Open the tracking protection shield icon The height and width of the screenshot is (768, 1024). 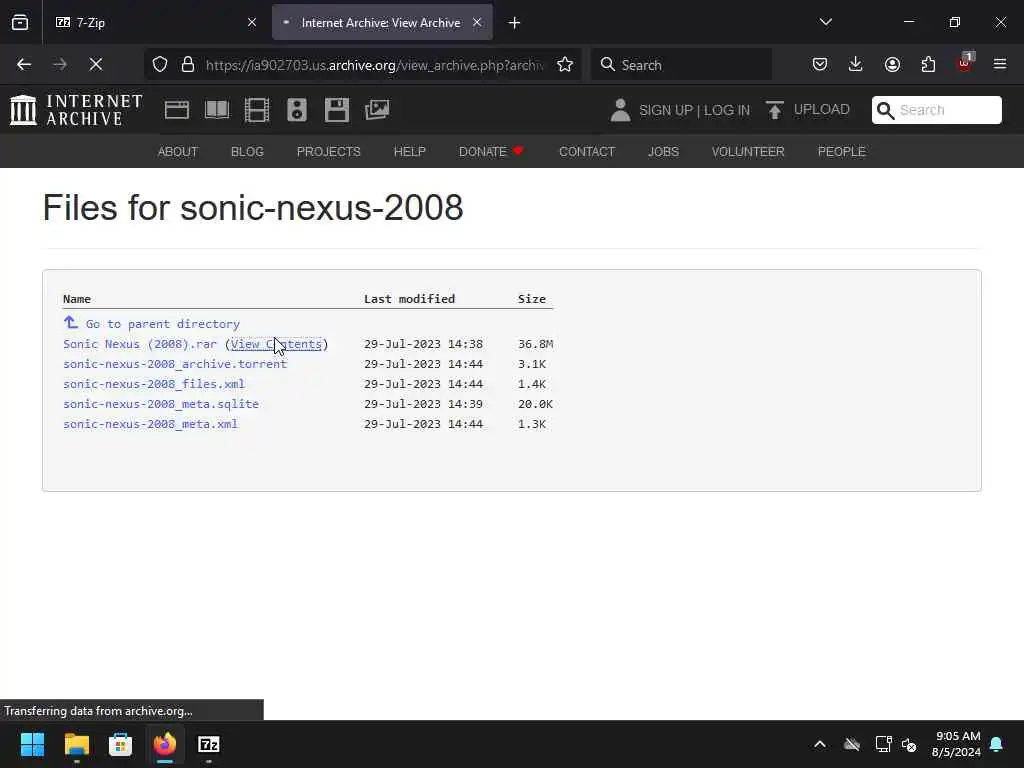click(160, 64)
